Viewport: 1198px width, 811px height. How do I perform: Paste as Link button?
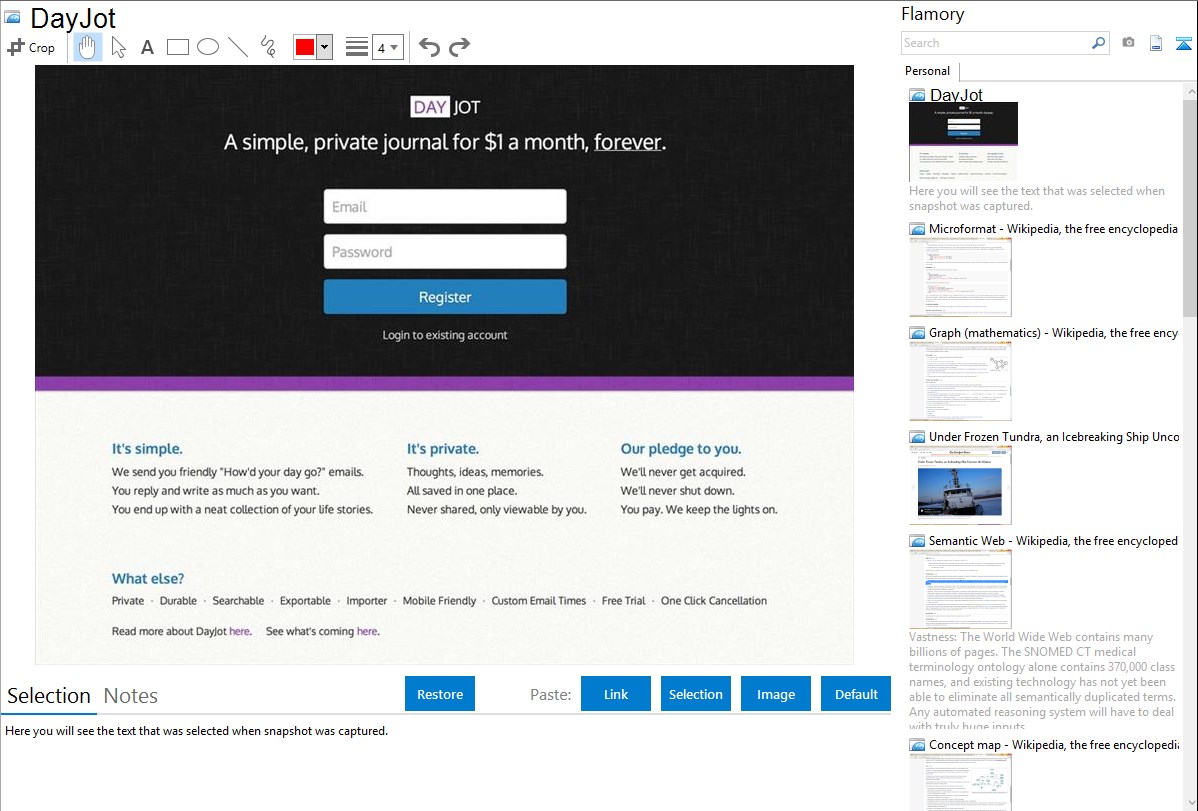616,694
